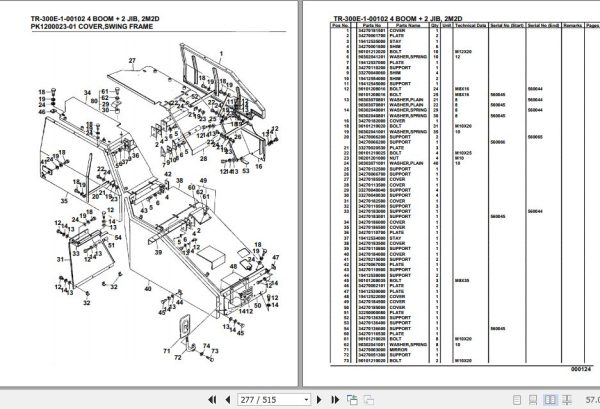Click the 'Unit' column header
Image resolution: width=600 pixels, height=409 pixels.
pos(447,25)
